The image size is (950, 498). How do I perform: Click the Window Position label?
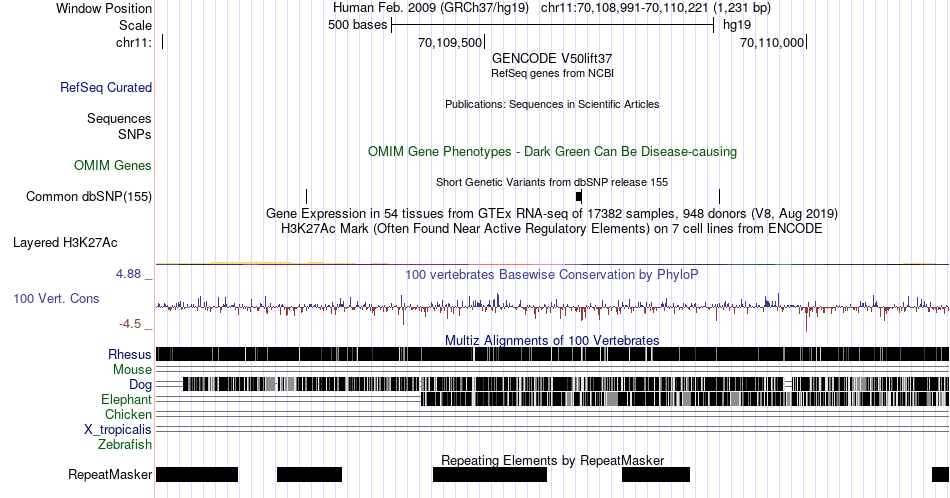[x=104, y=8]
